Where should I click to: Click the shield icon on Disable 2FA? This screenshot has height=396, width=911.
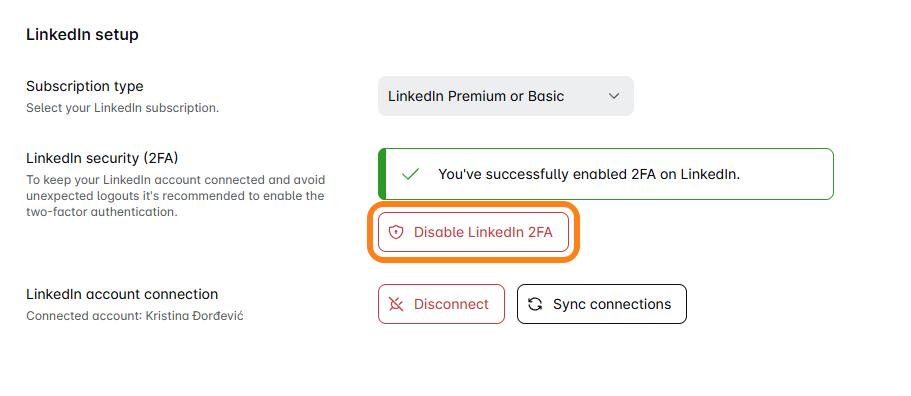pyautogui.click(x=396, y=232)
